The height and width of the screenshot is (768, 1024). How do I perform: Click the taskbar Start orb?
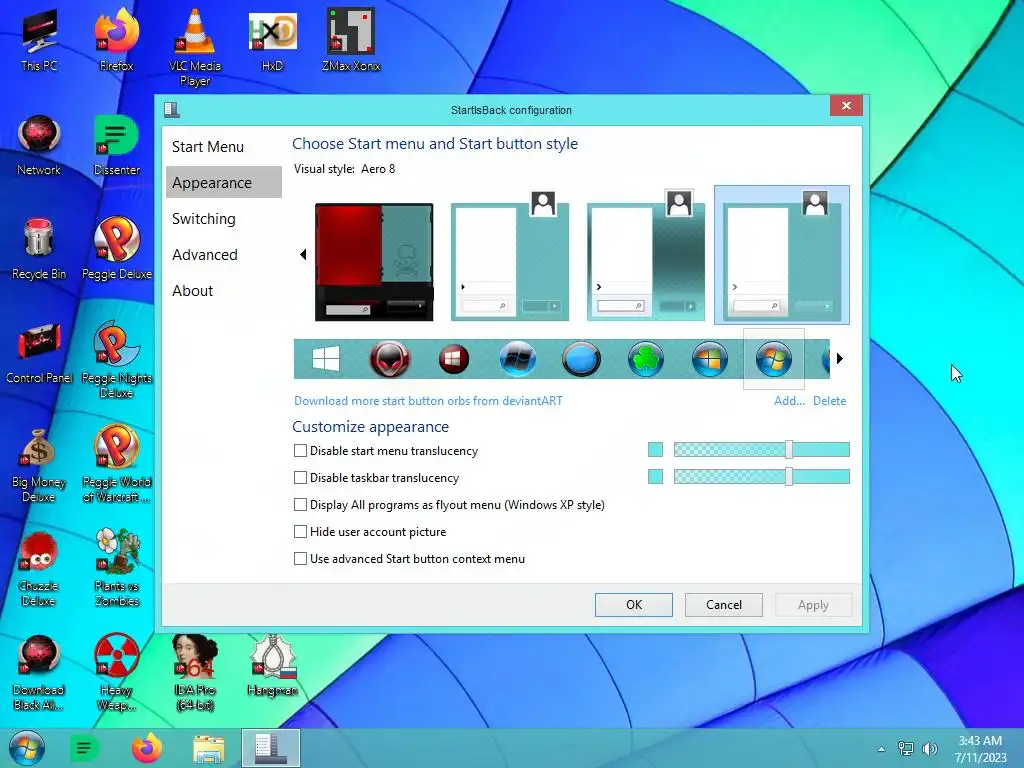point(26,748)
